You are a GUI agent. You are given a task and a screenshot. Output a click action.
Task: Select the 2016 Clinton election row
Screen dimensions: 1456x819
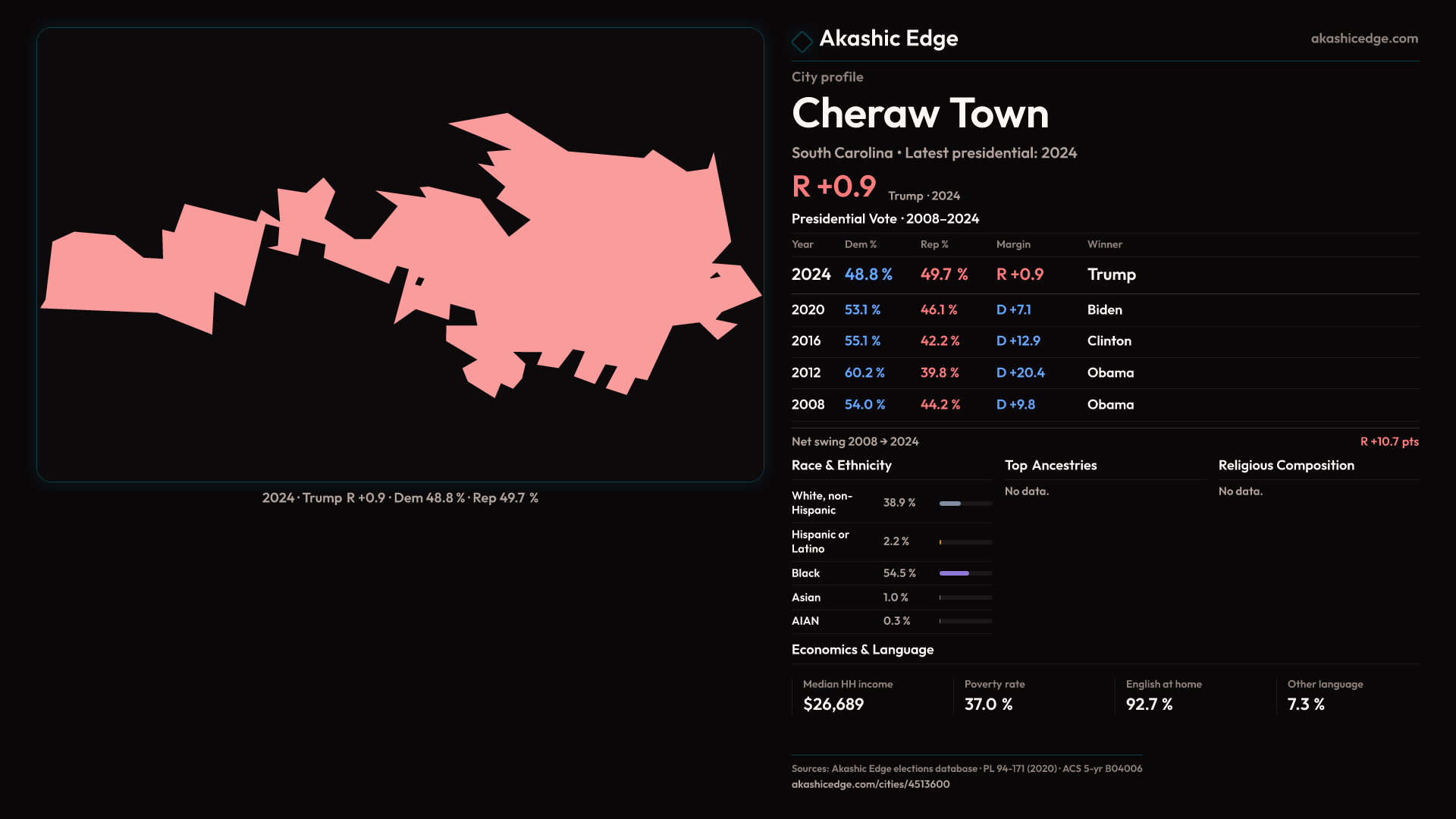click(x=1104, y=341)
